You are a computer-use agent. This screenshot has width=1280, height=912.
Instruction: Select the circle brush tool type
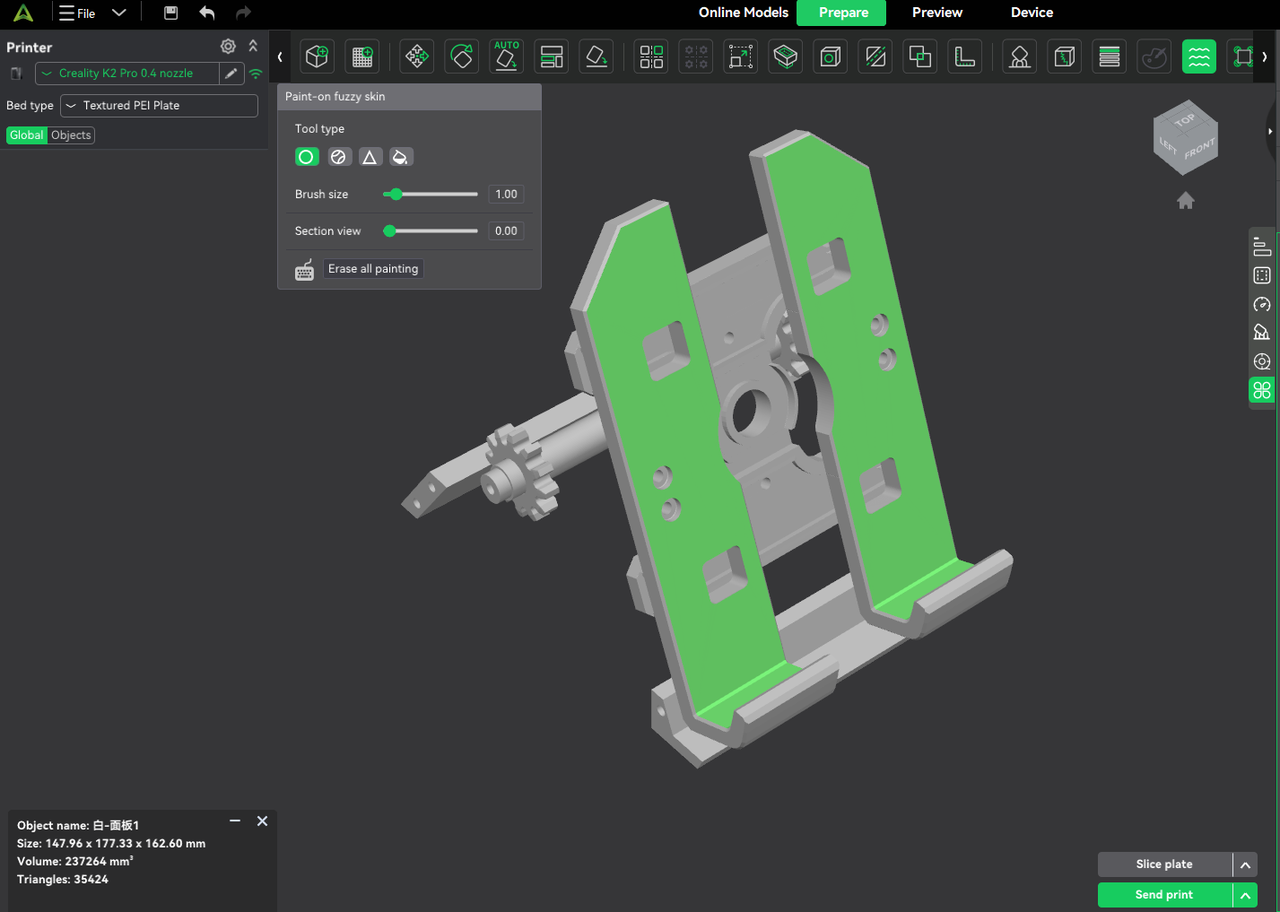coord(307,157)
